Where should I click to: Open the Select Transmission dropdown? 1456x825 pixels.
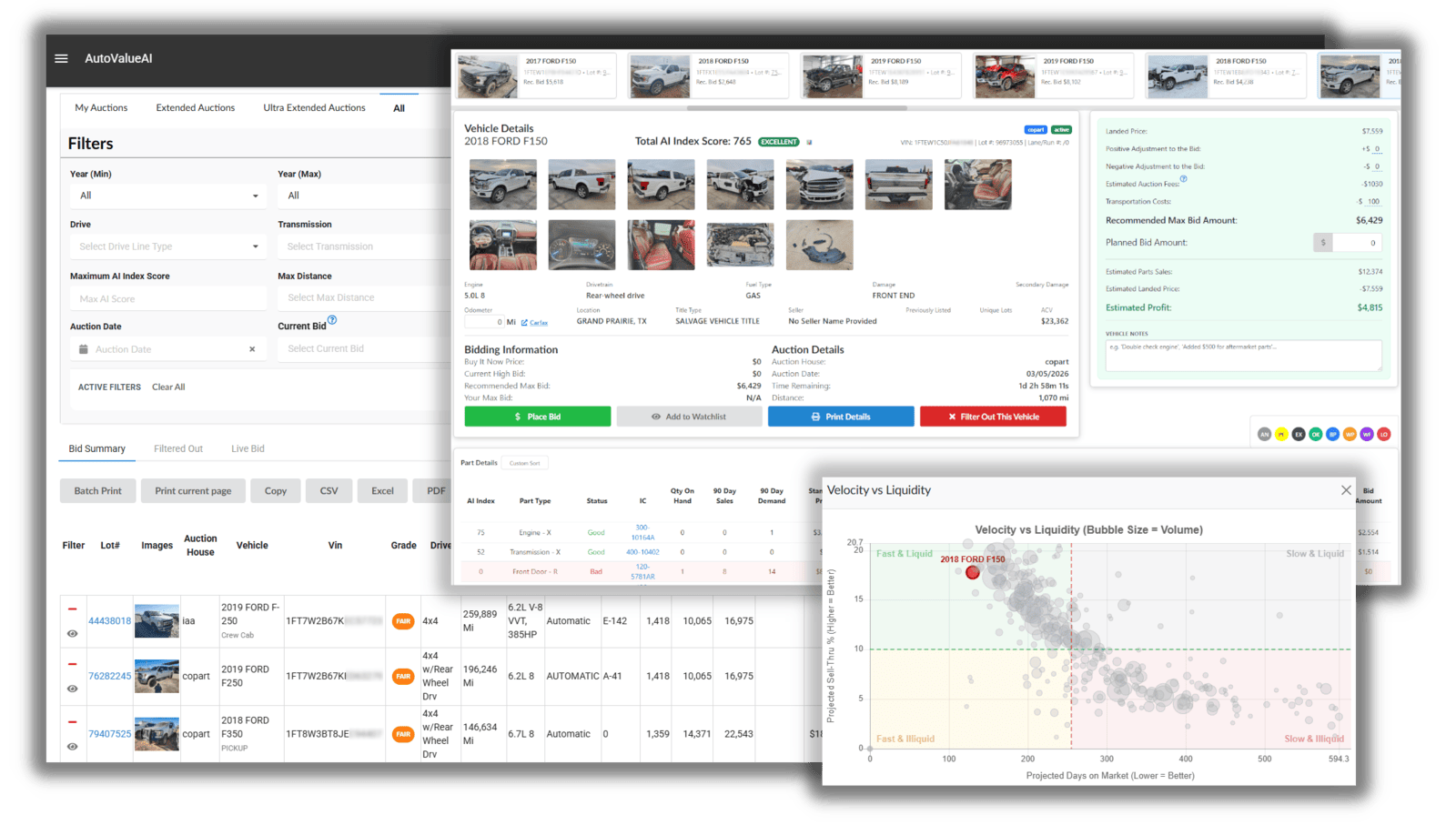(x=364, y=246)
